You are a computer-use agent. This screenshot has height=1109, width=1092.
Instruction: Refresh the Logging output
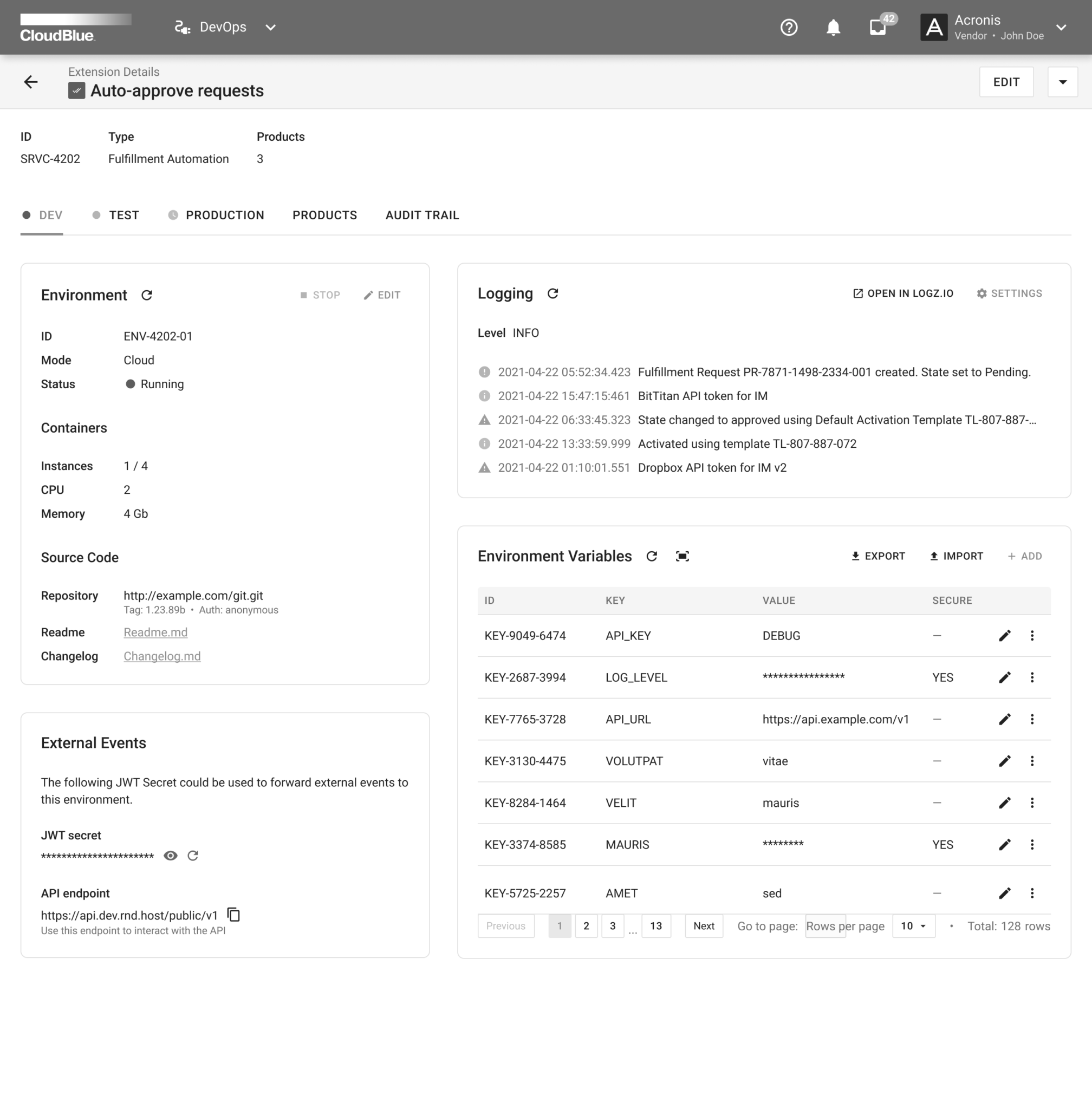(552, 293)
